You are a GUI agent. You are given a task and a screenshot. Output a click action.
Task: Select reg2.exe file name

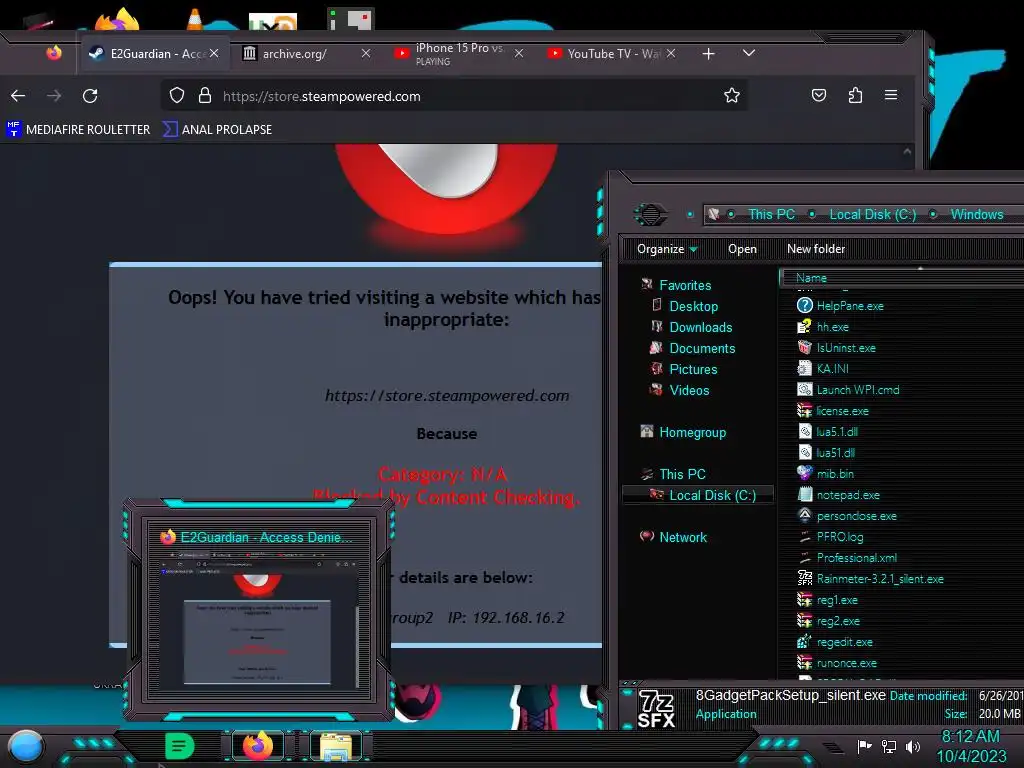click(x=838, y=621)
